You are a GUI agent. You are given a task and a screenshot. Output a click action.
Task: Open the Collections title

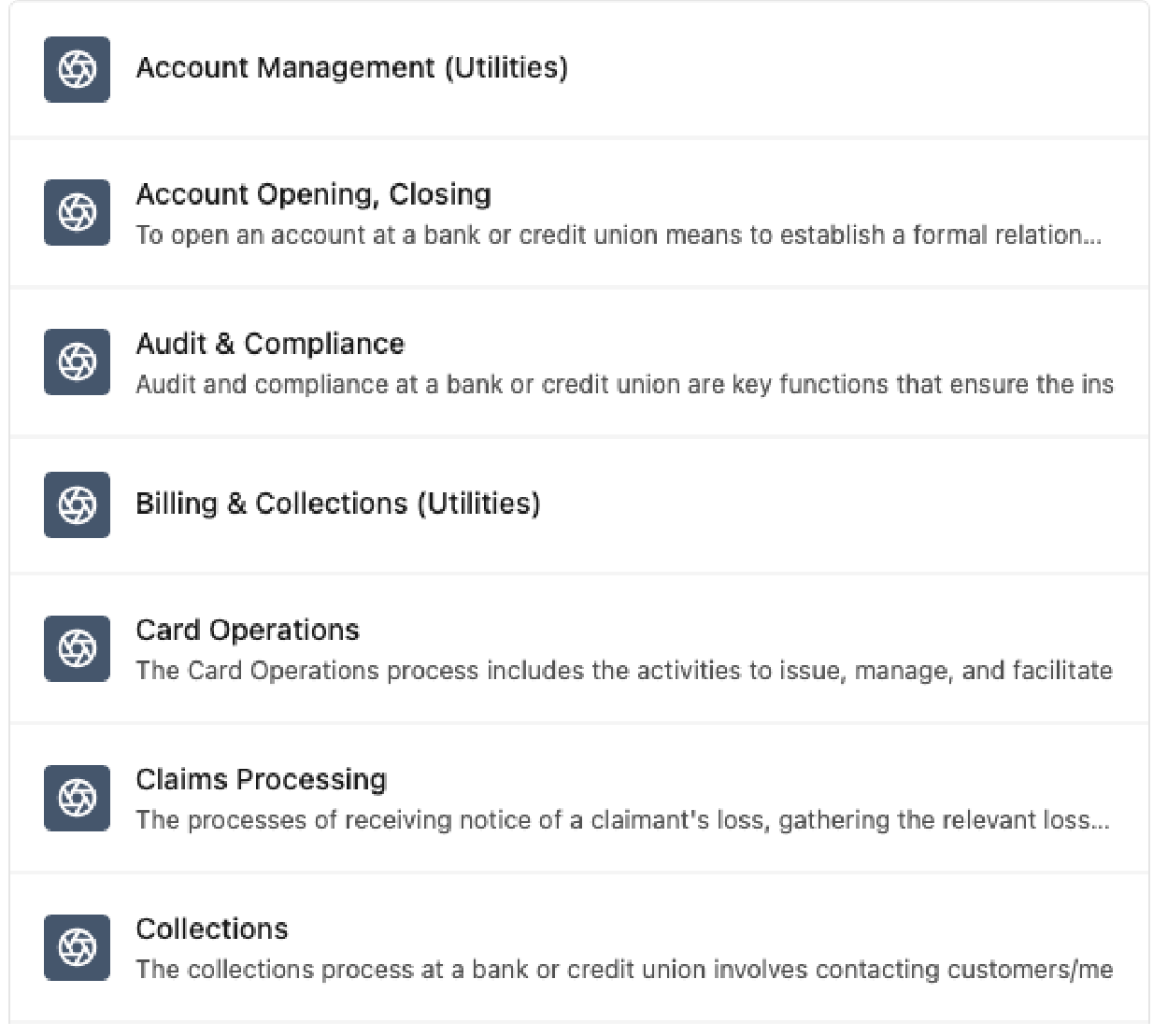click(x=212, y=930)
